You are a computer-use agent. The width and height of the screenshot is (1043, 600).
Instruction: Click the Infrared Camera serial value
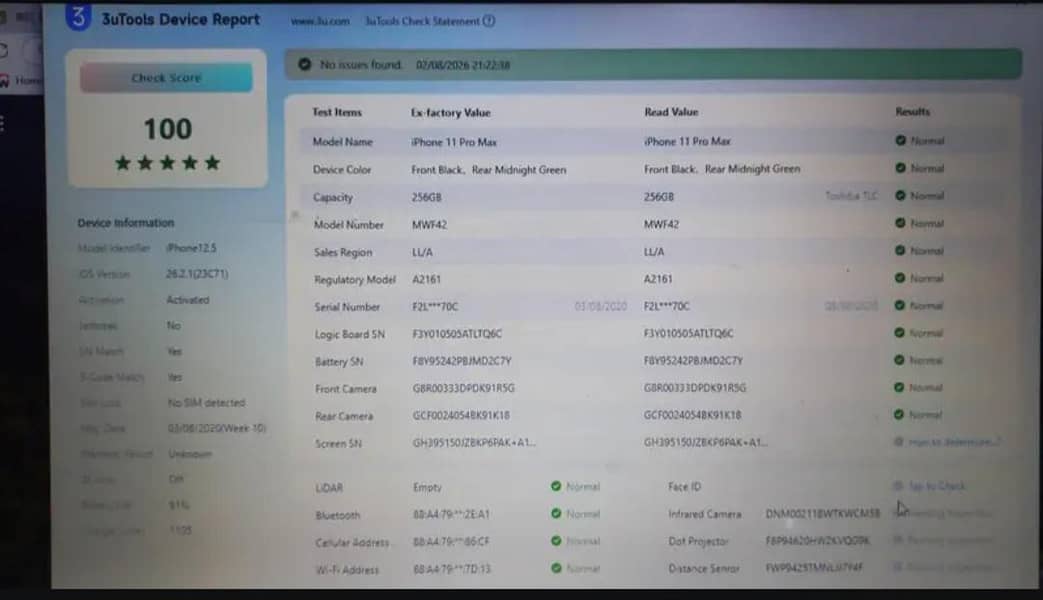(822, 514)
